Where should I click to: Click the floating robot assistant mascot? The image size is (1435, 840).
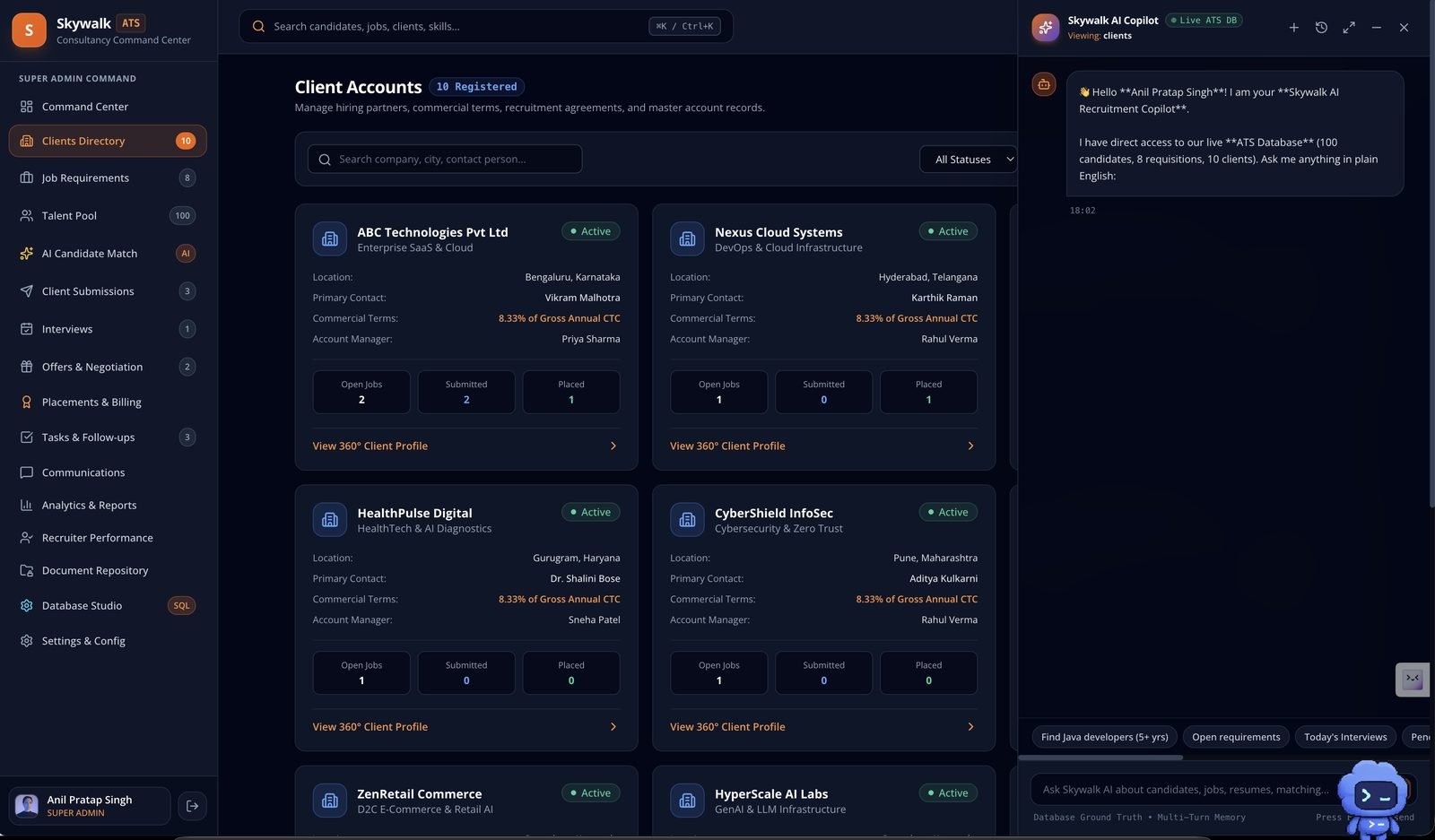coord(1373,798)
